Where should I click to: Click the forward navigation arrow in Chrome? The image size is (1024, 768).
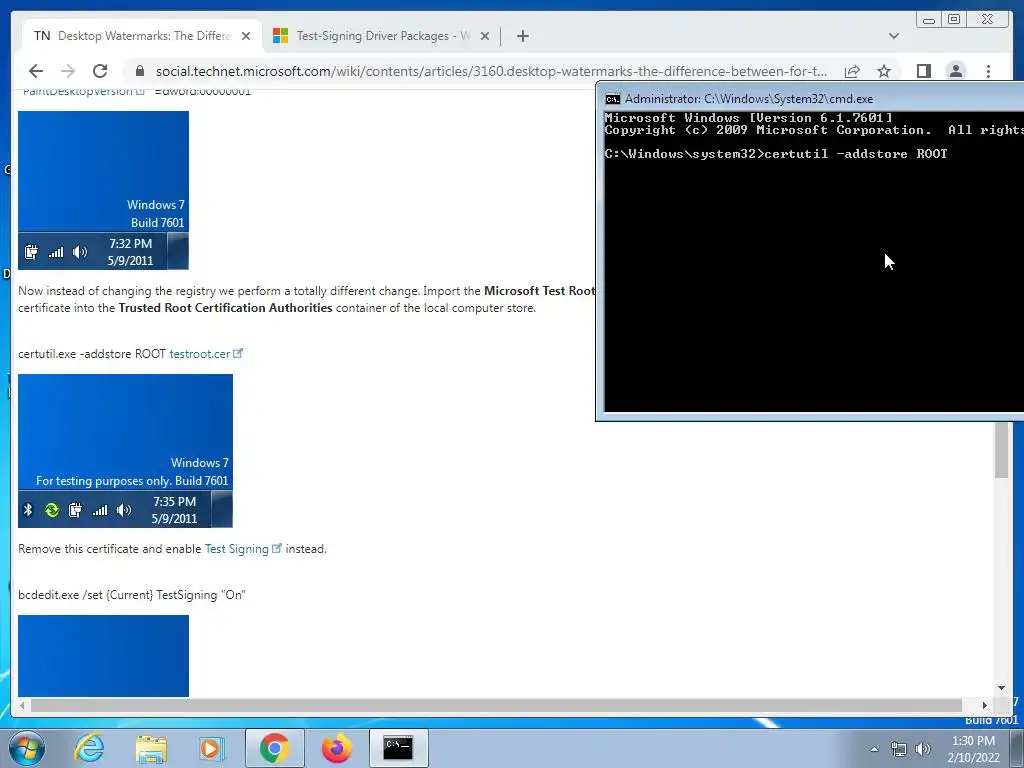(68, 71)
